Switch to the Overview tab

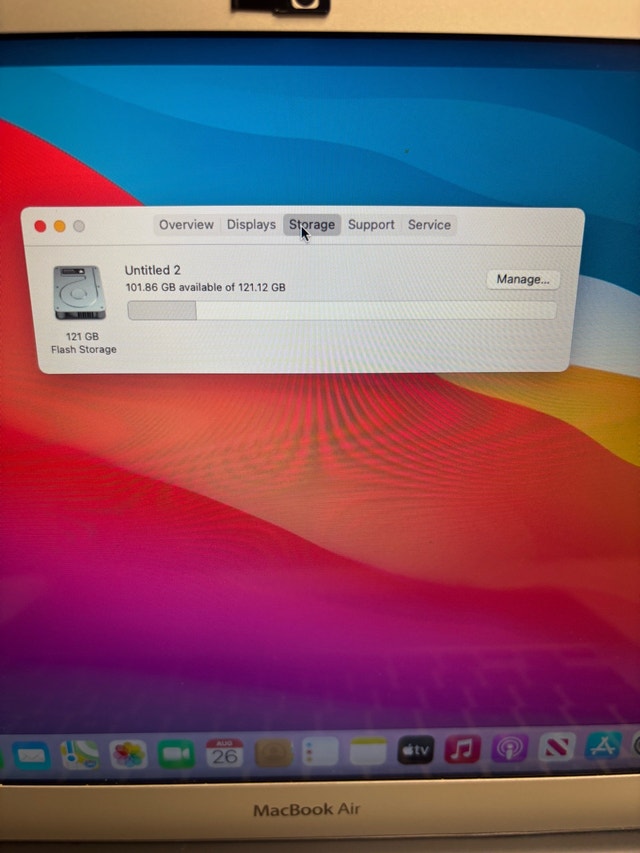pos(186,225)
